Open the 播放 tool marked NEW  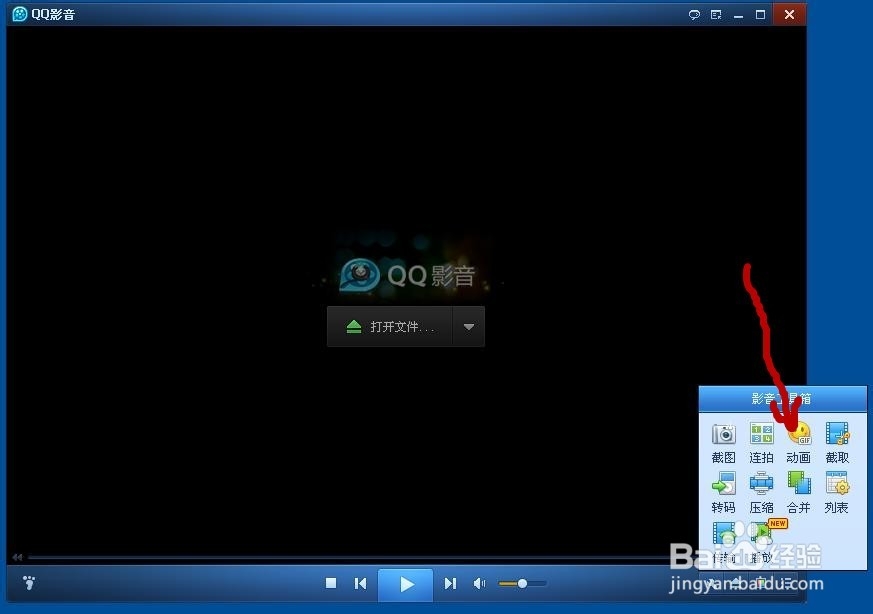(x=763, y=542)
